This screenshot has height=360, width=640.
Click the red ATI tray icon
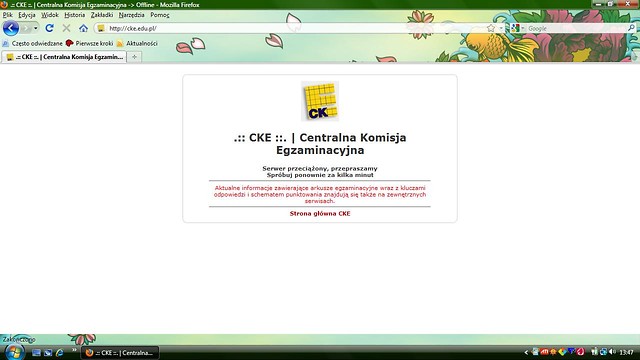click(544, 352)
